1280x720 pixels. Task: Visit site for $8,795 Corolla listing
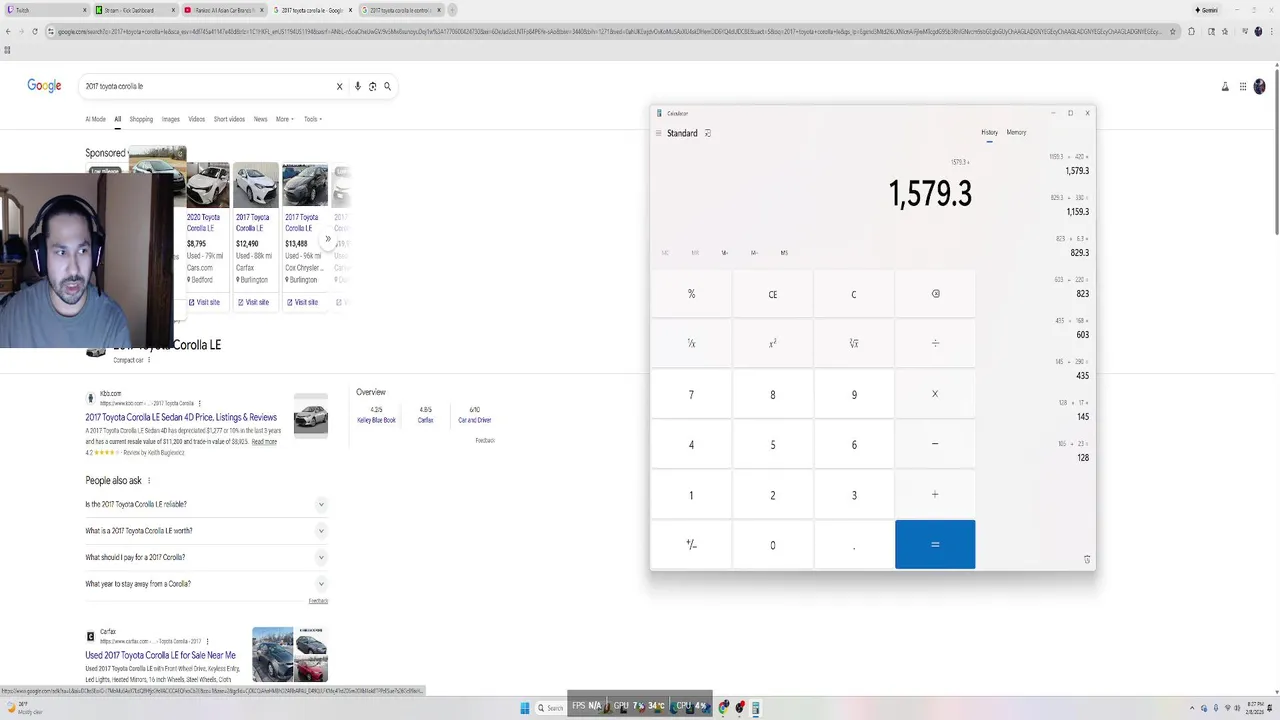(x=205, y=302)
